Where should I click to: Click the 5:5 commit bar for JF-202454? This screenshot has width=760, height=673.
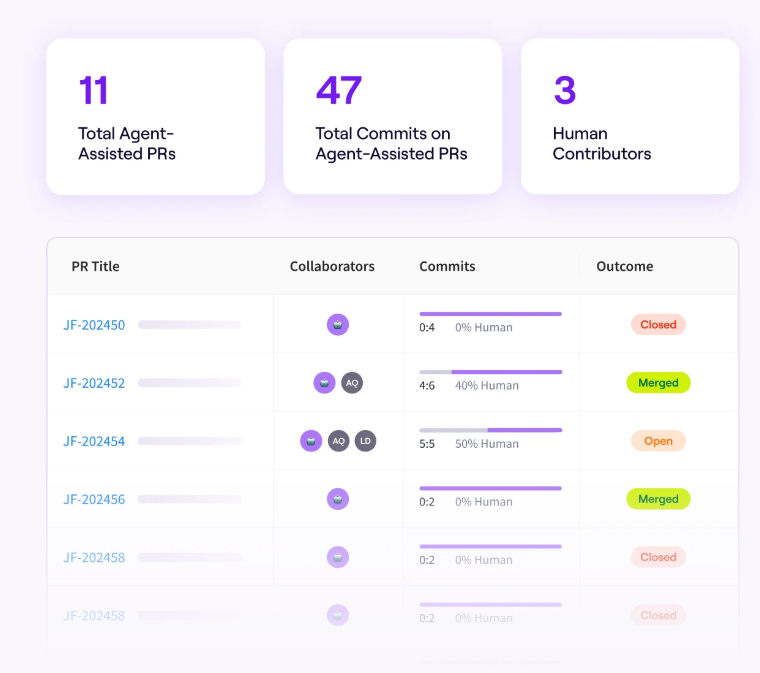tap(491, 430)
